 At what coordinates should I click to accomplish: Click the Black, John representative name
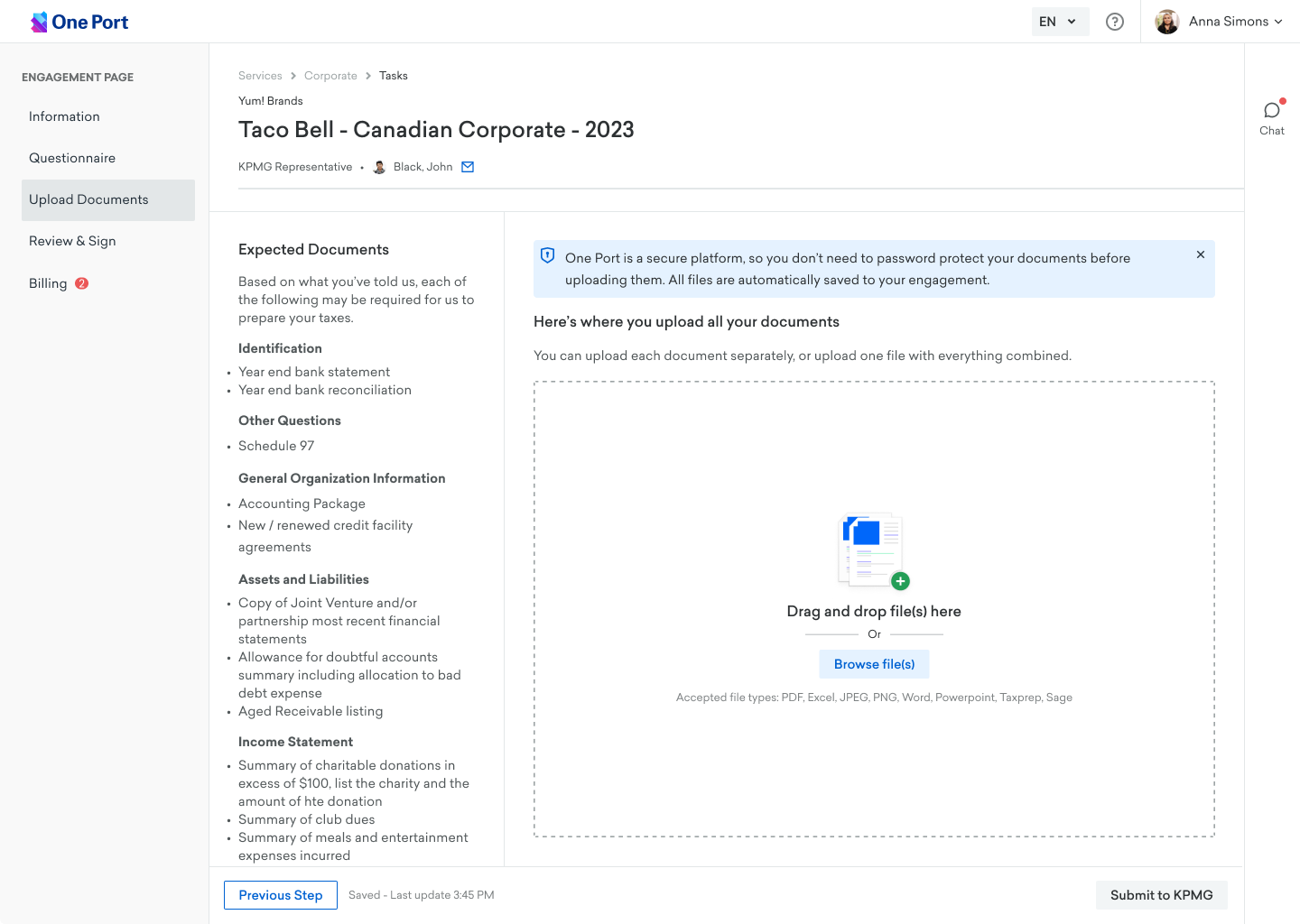pyautogui.click(x=422, y=167)
